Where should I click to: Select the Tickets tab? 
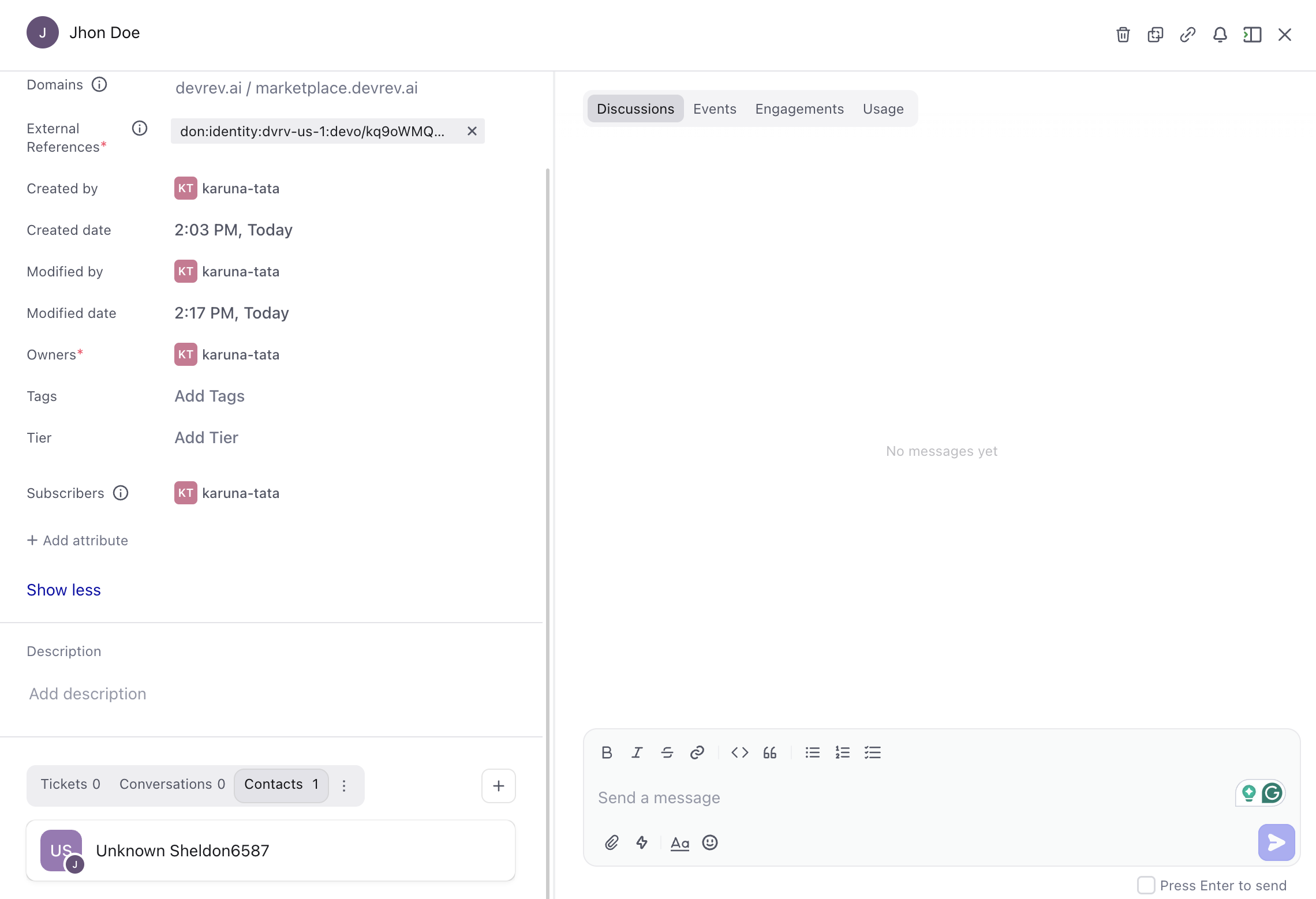coord(70,784)
